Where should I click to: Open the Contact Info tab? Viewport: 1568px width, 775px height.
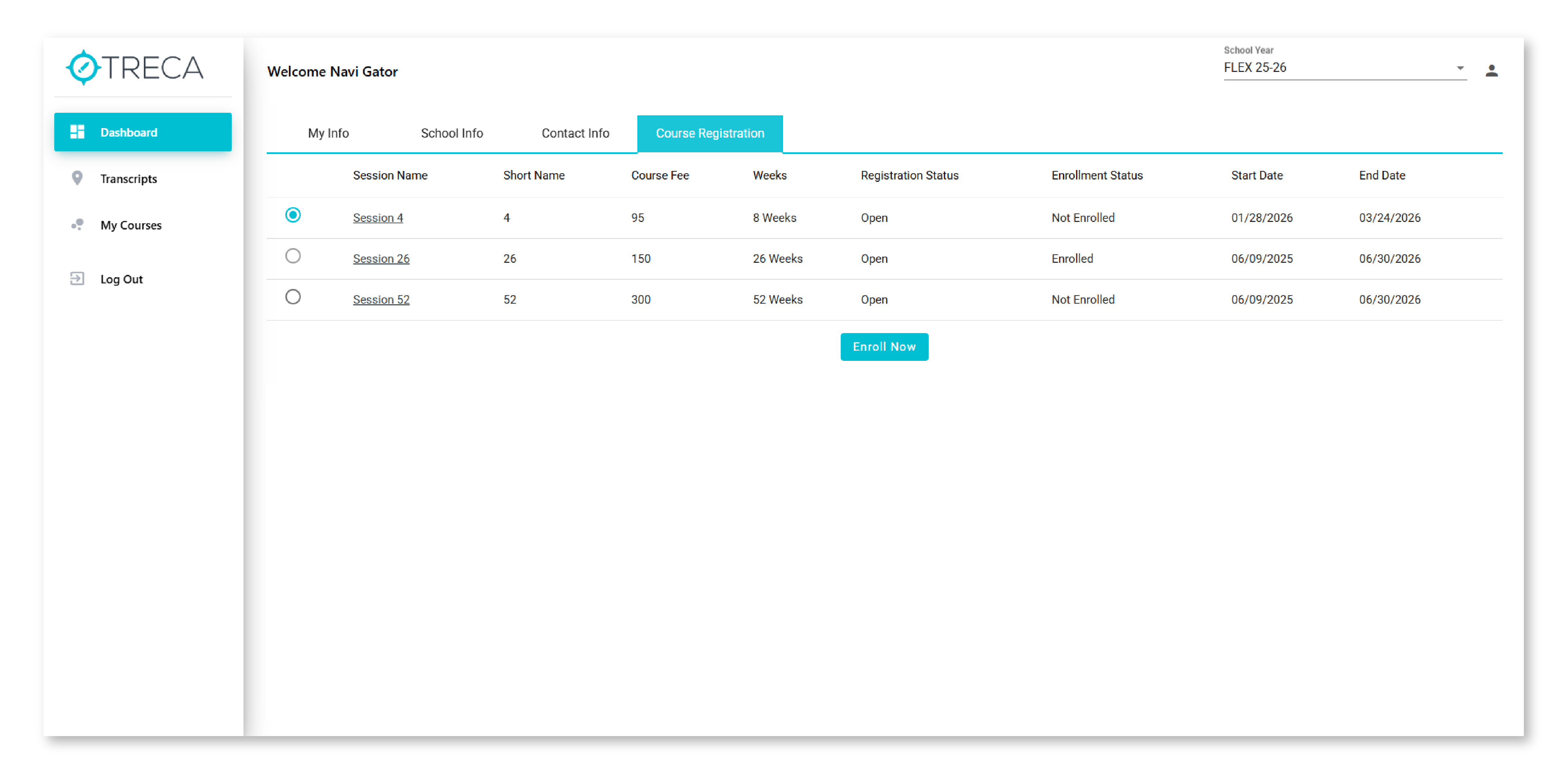(x=575, y=133)
